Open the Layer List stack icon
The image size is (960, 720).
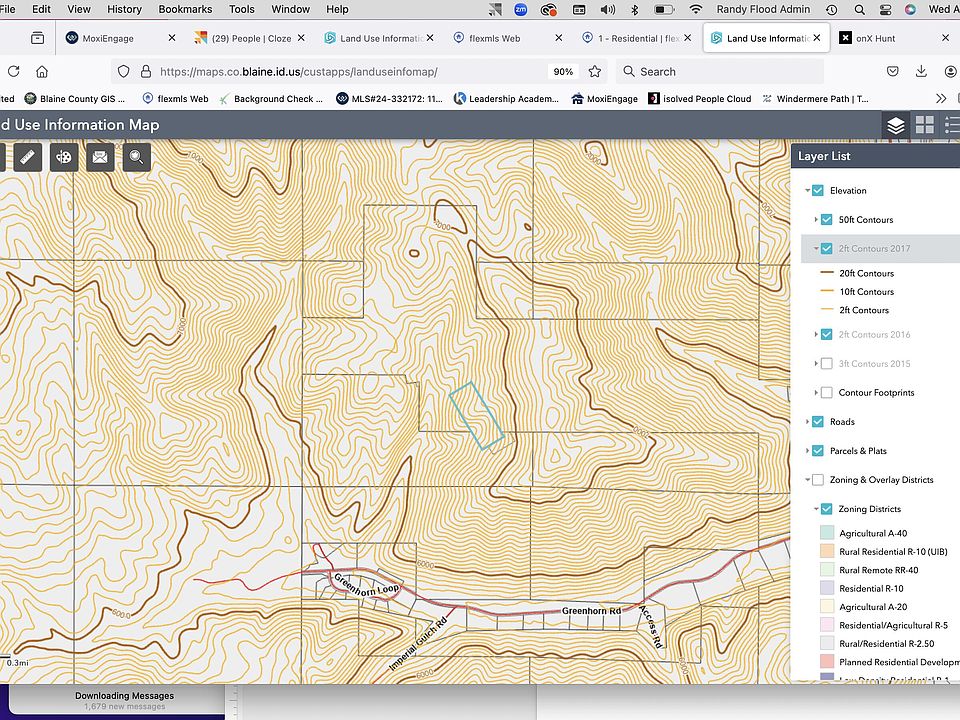pyautogui.click(x=896, y=126)
